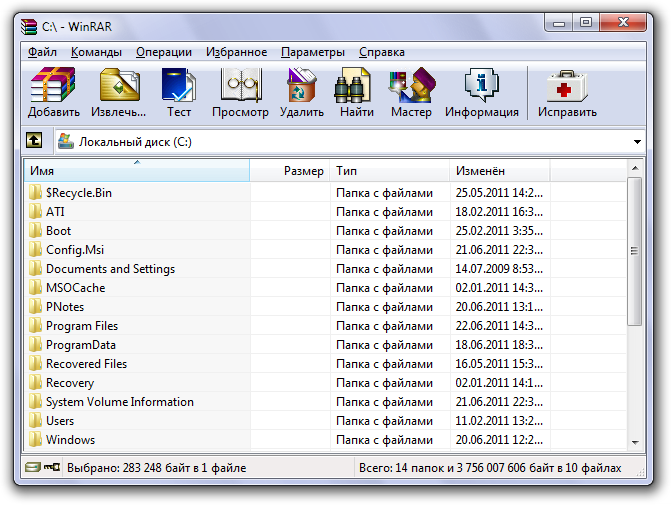Open the Справка menu
The image size is (672, 505).
pyautogui.click(x=381, y=52)
